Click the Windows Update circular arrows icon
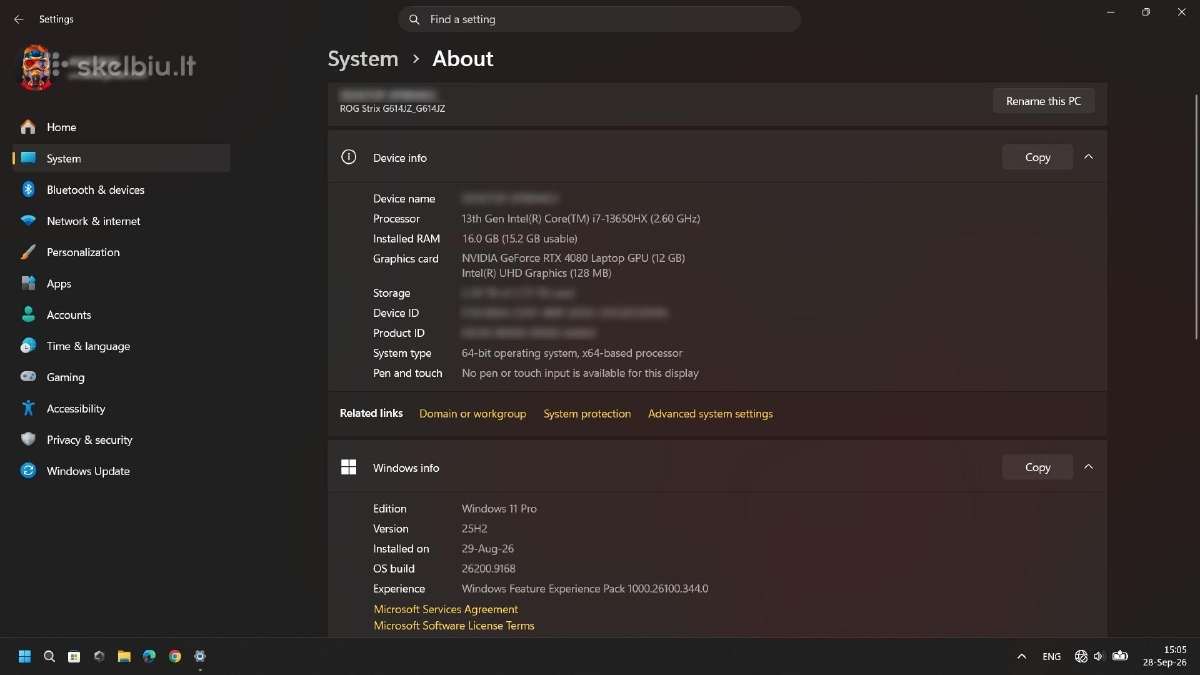The width and height of the screenshot is (1200, 675). pyautogui.click(x=28, y=471)
